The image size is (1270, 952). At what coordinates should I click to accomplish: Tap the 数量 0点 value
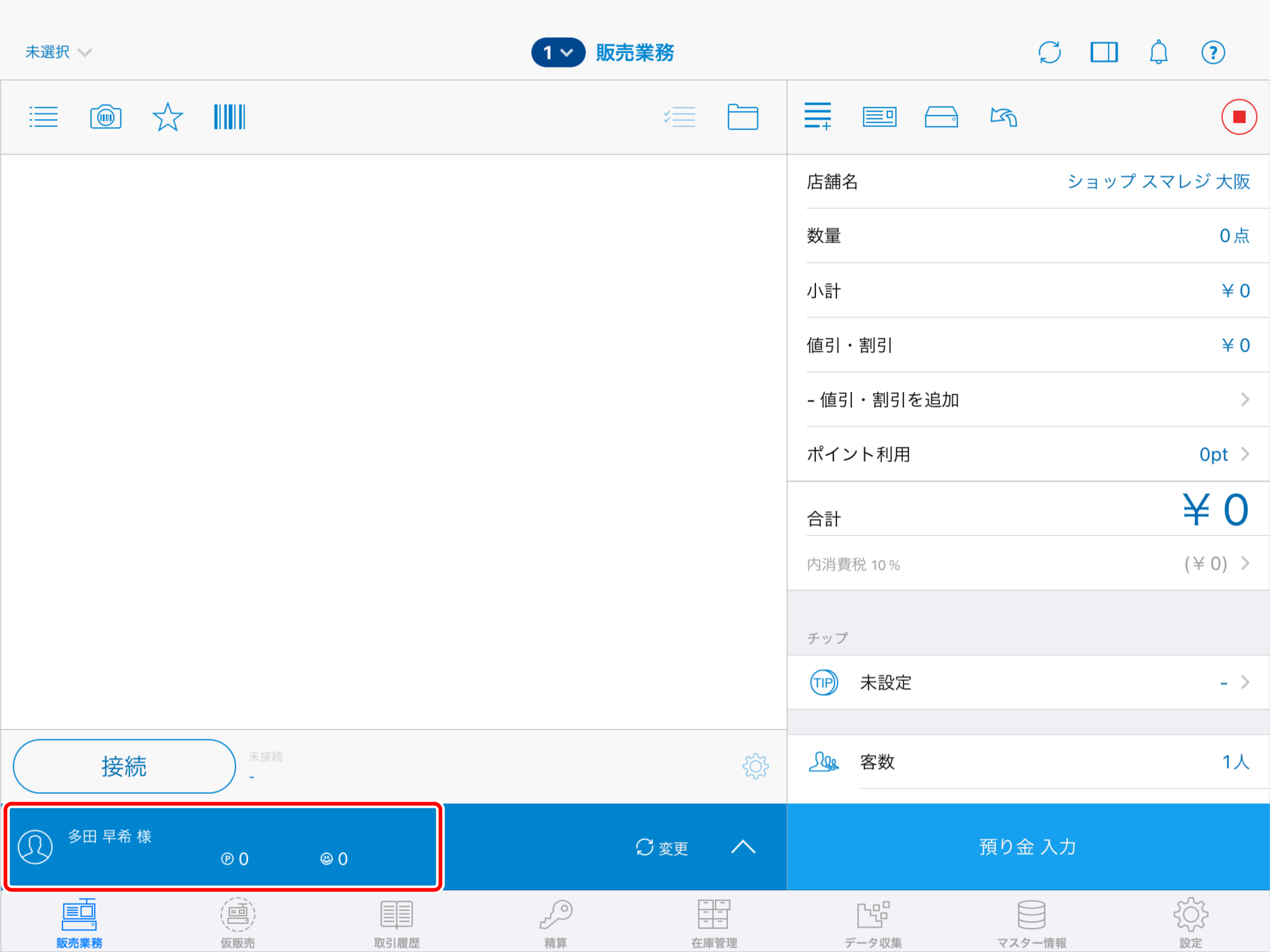[1234, 236]
